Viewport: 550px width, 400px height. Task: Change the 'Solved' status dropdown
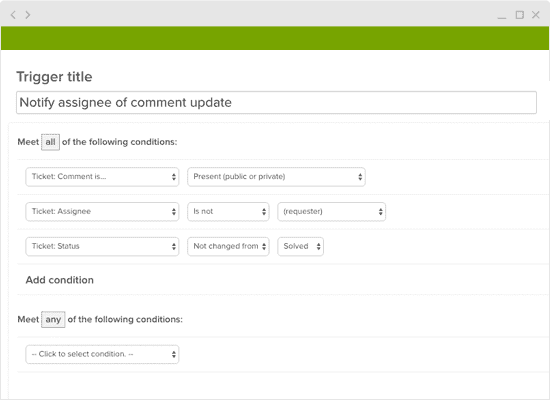coord(301,246)
